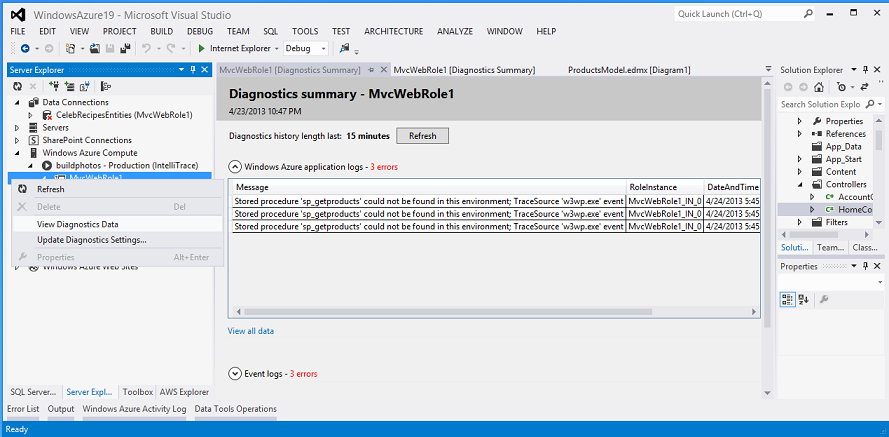The image size is (889, 437).
Task: Switch to Team Explorer tab
Action: pyautogui.click(x=829, y=248)
